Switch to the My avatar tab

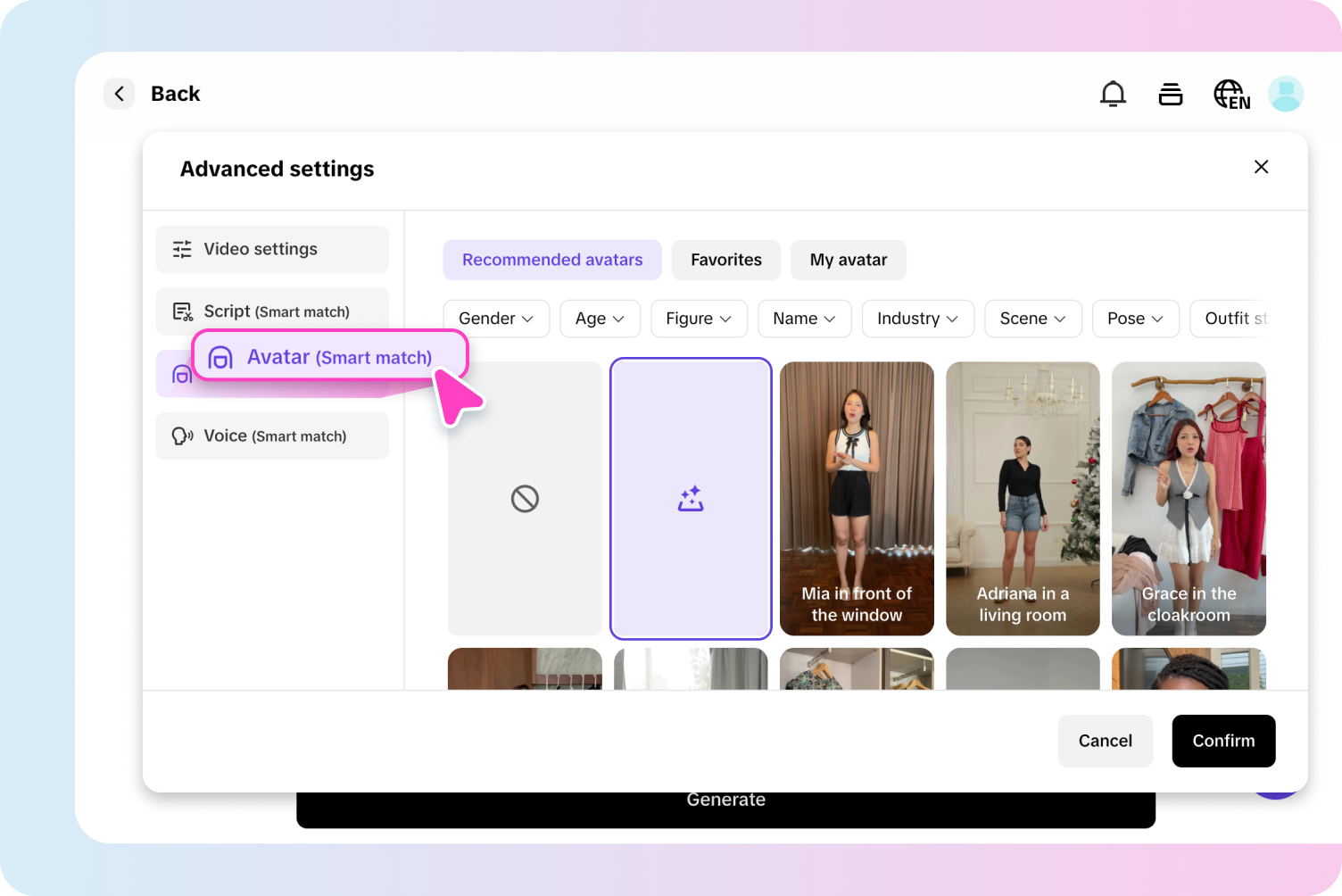coord(848,260)
